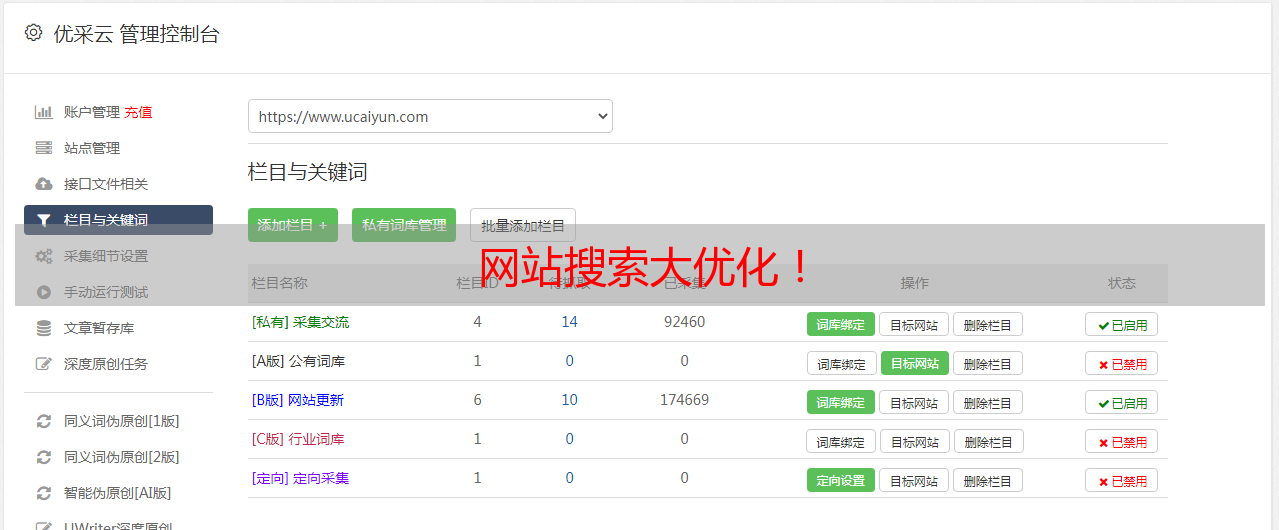This screenshot has width=1279, height=530.
Task: Click 词库绑定 for 网站更新 row
Action: click(841, 402)
